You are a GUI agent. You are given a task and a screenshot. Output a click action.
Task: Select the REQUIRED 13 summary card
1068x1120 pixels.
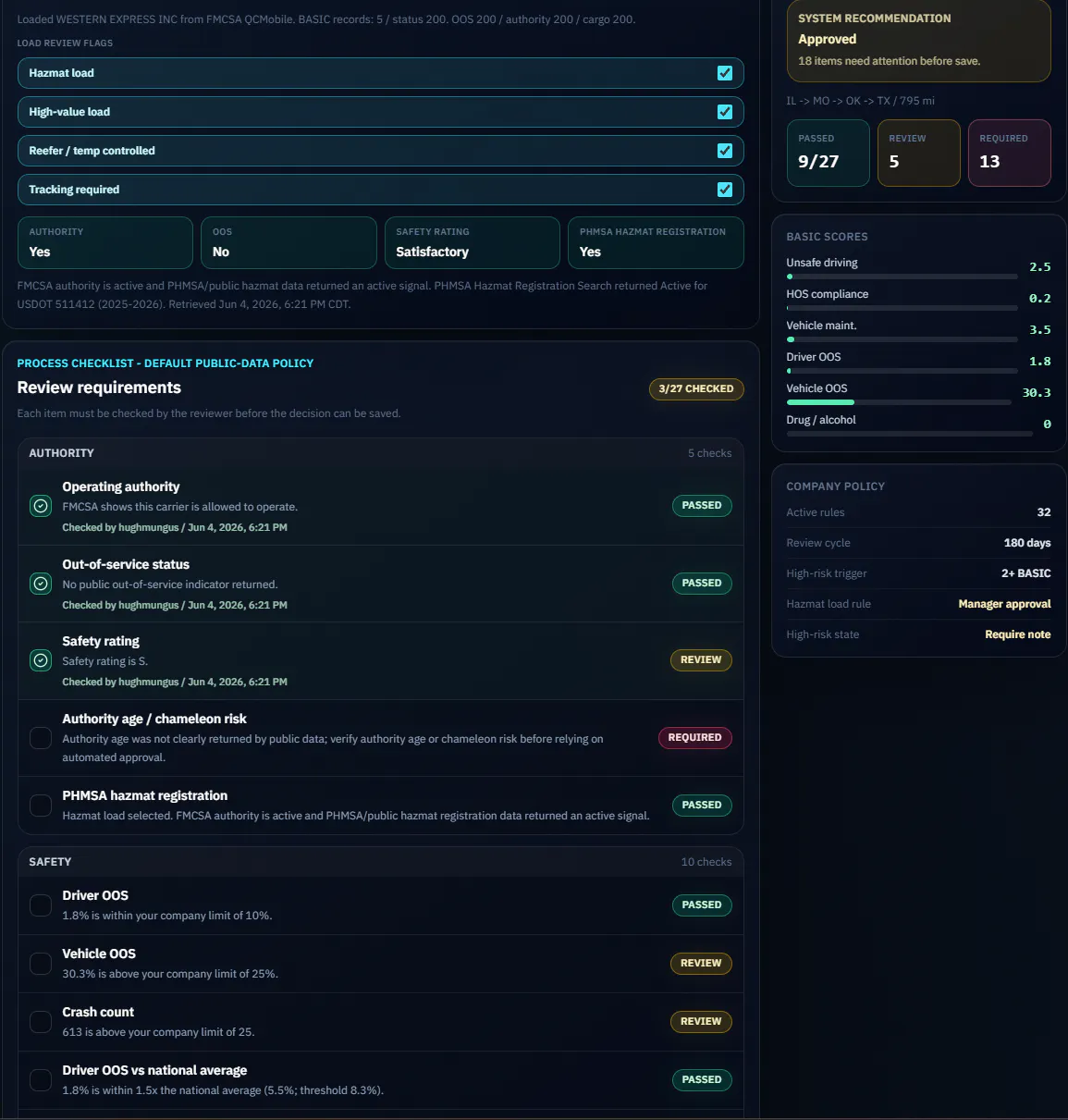1010,154
